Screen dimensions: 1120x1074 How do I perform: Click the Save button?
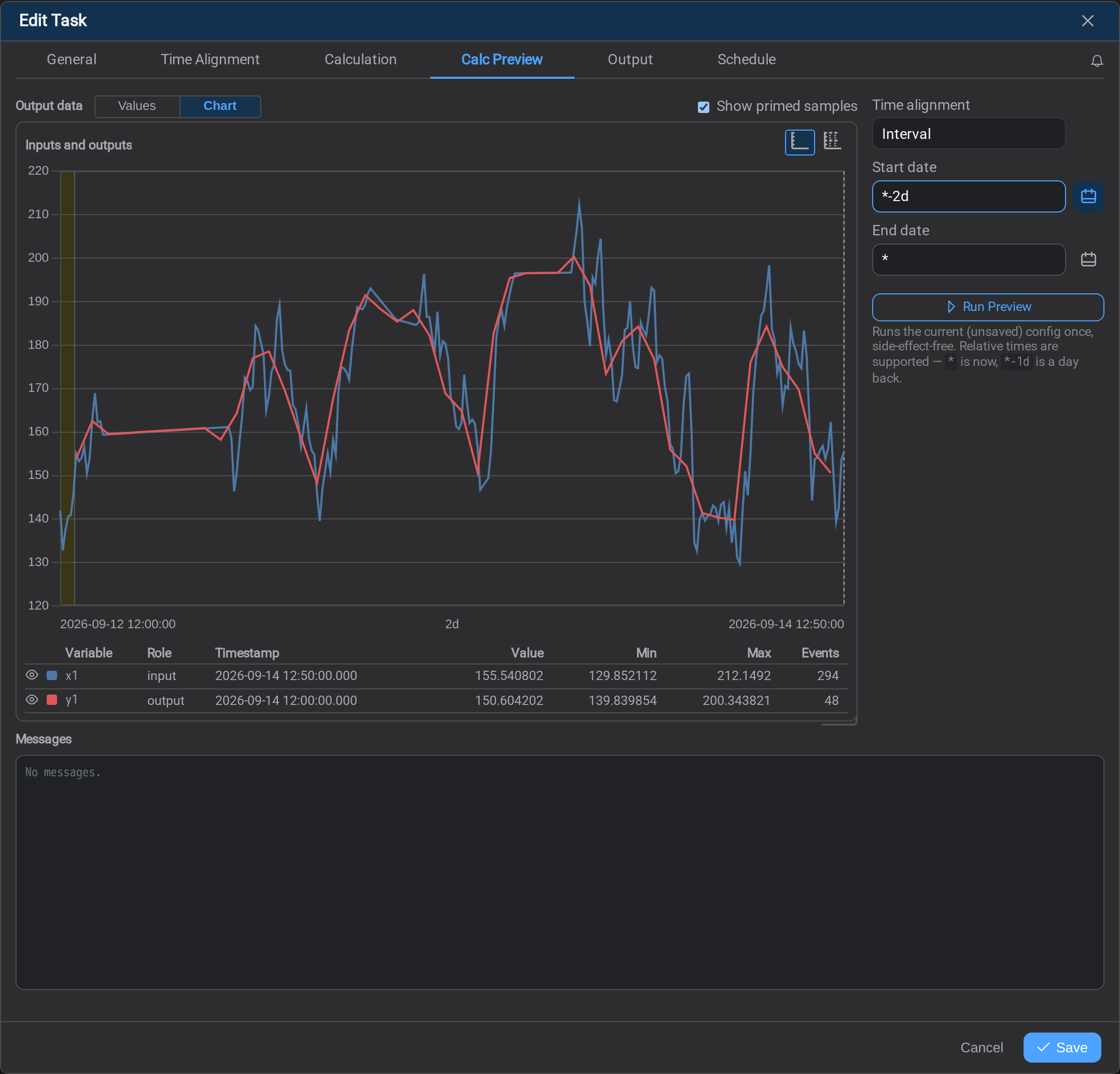pos(1062,1047)
